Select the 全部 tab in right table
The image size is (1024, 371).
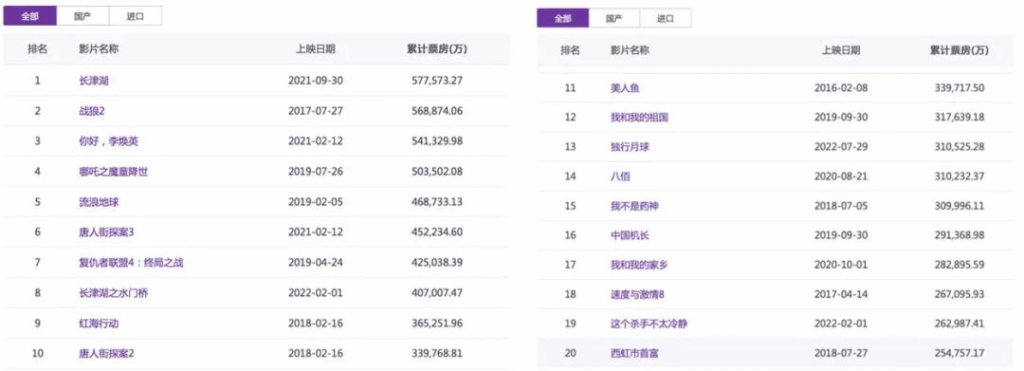click(563, 18)
